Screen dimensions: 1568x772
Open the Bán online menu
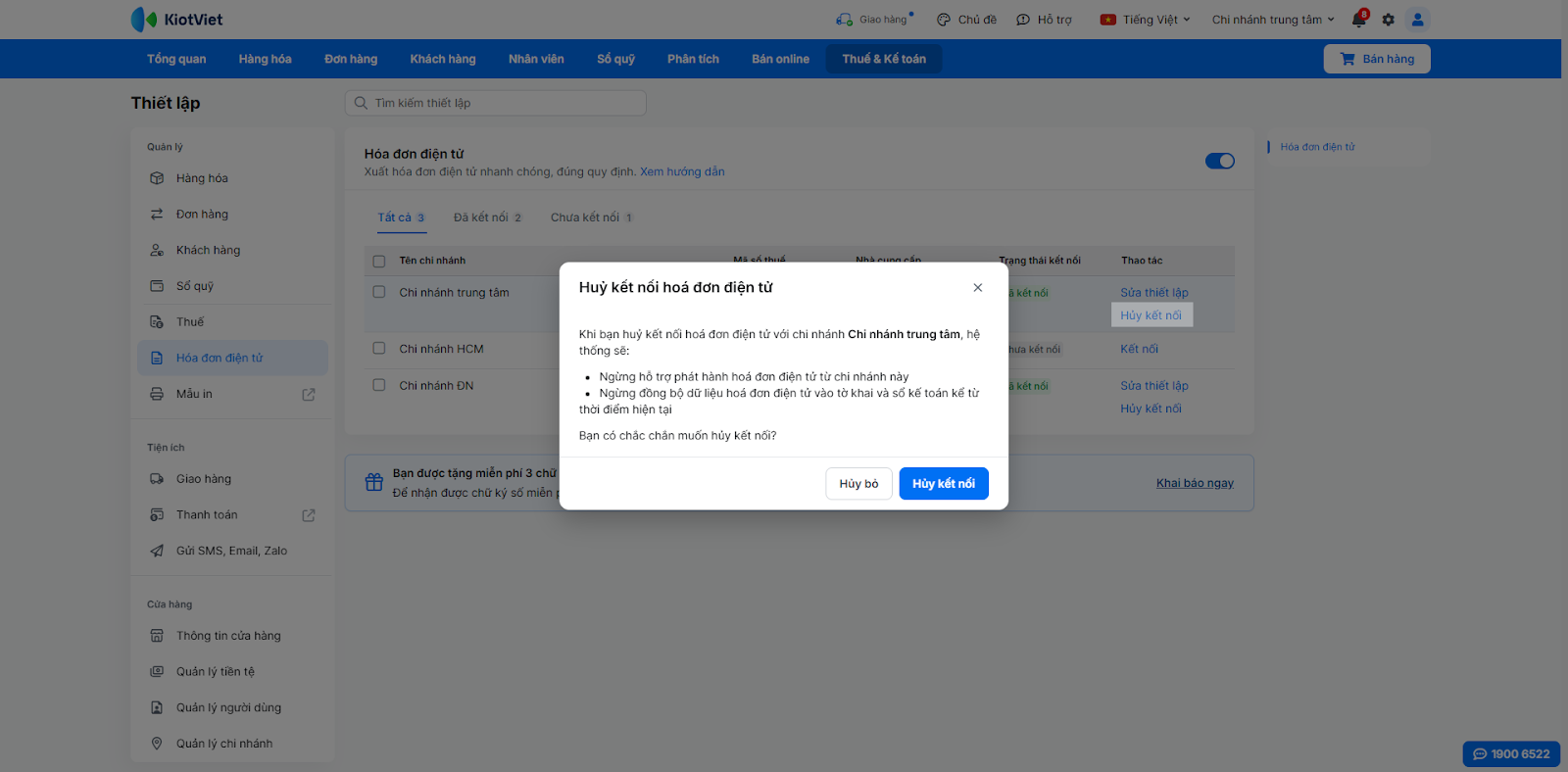(x=781, y=59)
